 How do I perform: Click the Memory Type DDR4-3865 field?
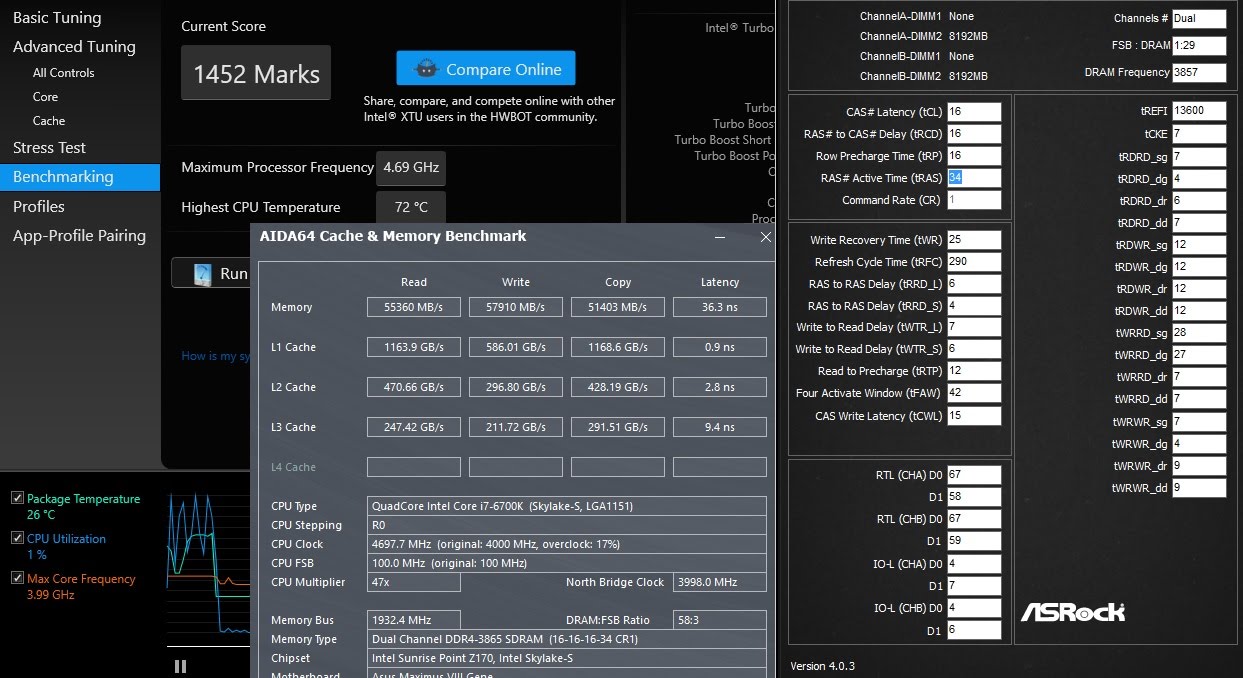click(567, 639)
